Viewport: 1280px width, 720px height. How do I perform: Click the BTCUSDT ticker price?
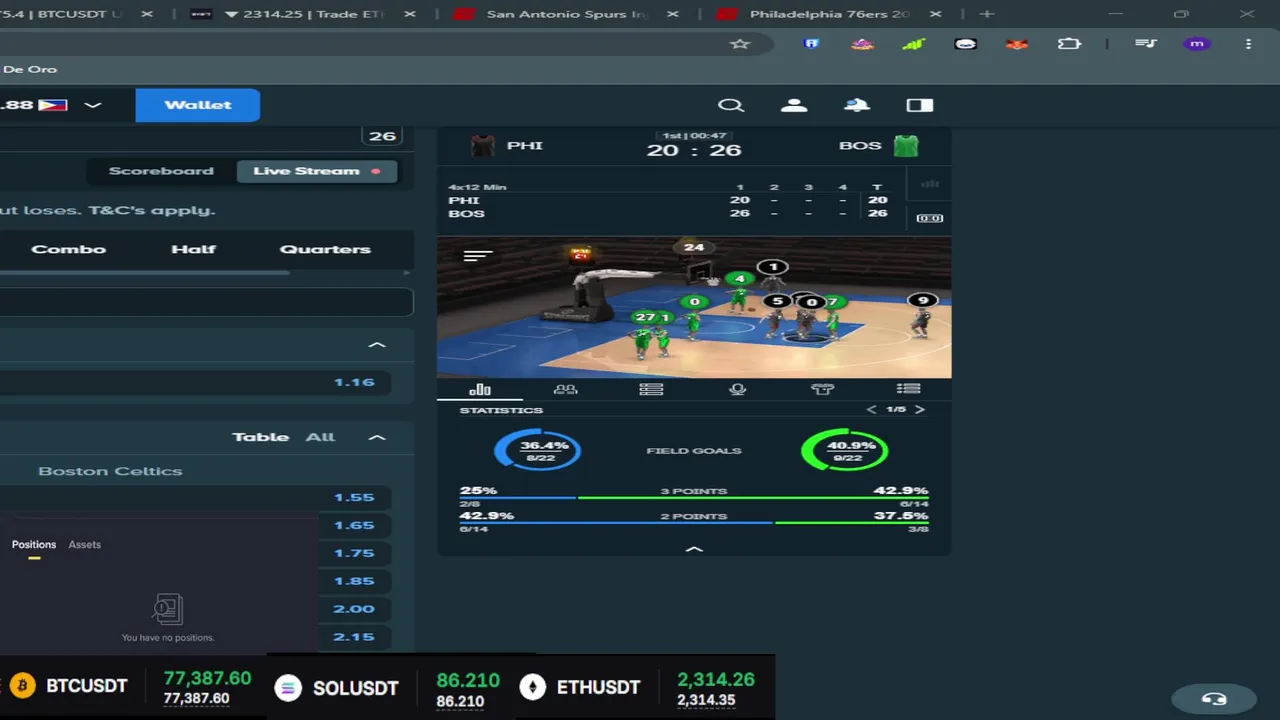coord(207,679)
